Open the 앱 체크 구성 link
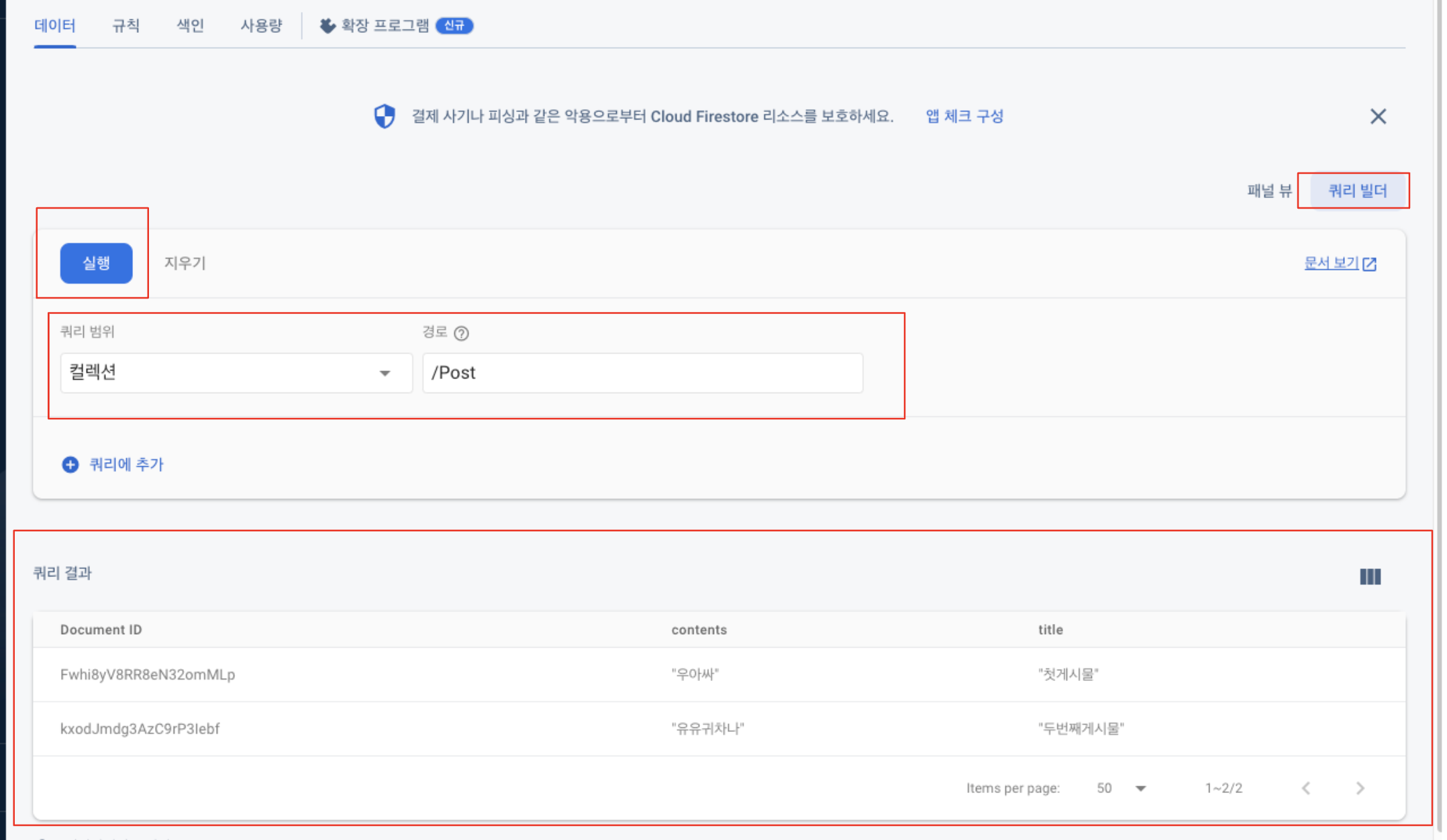1447x840 pixels. 964,116
